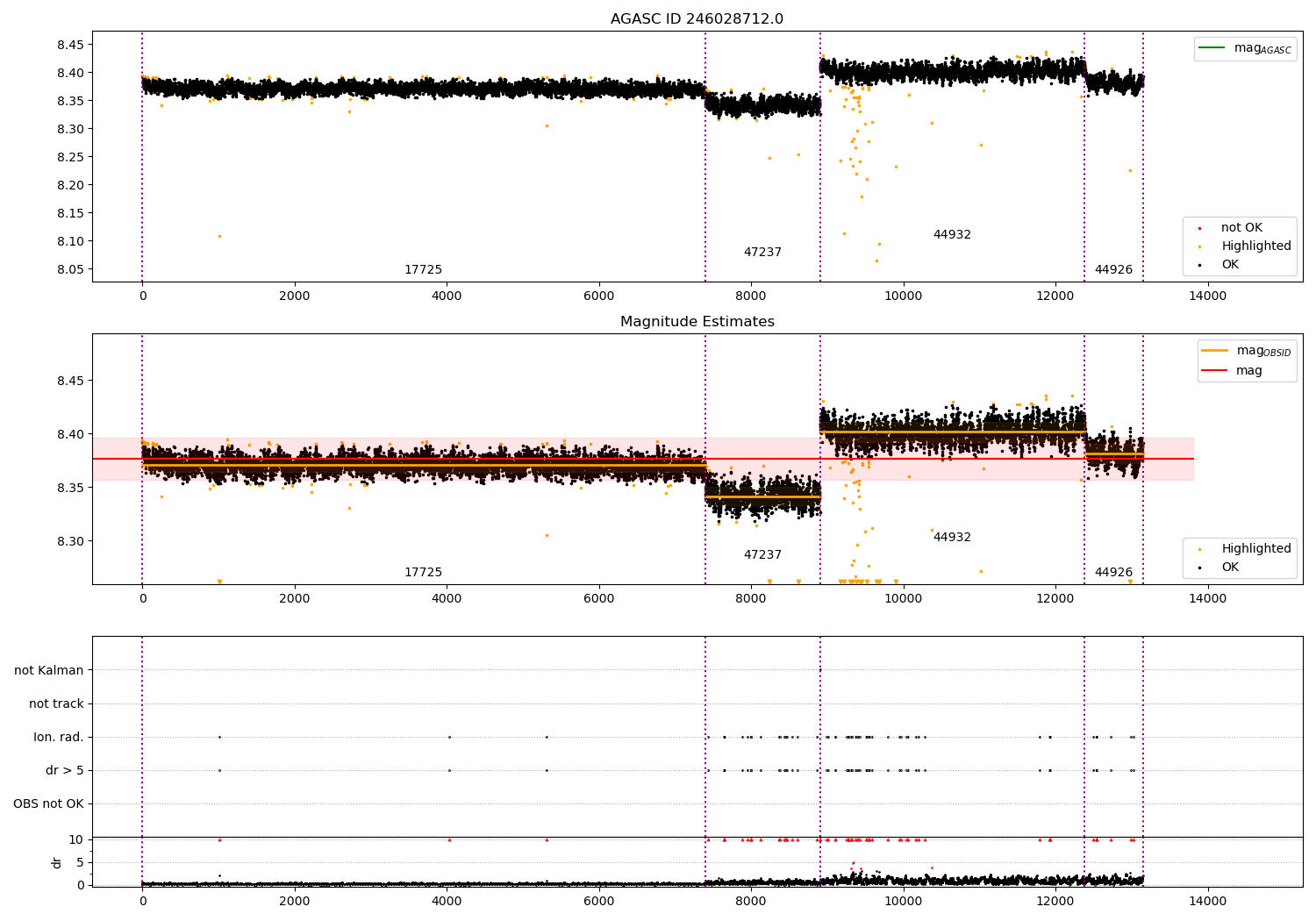Click OBSID label 44926 in Magnitude Estimates plot

tap(1113, 573)
